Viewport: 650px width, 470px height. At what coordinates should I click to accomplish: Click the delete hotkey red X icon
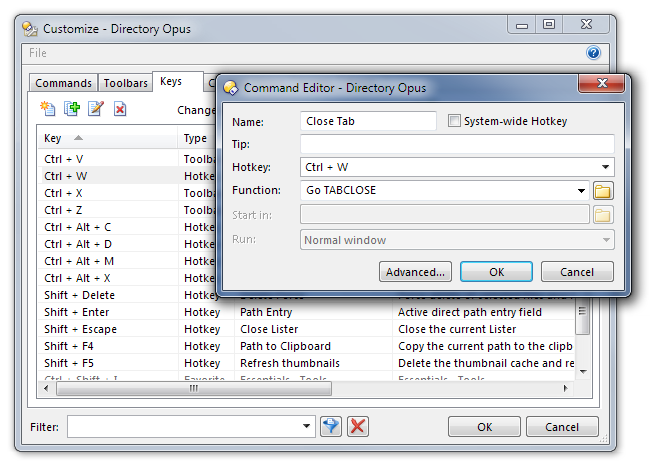[x=120, y=109]
